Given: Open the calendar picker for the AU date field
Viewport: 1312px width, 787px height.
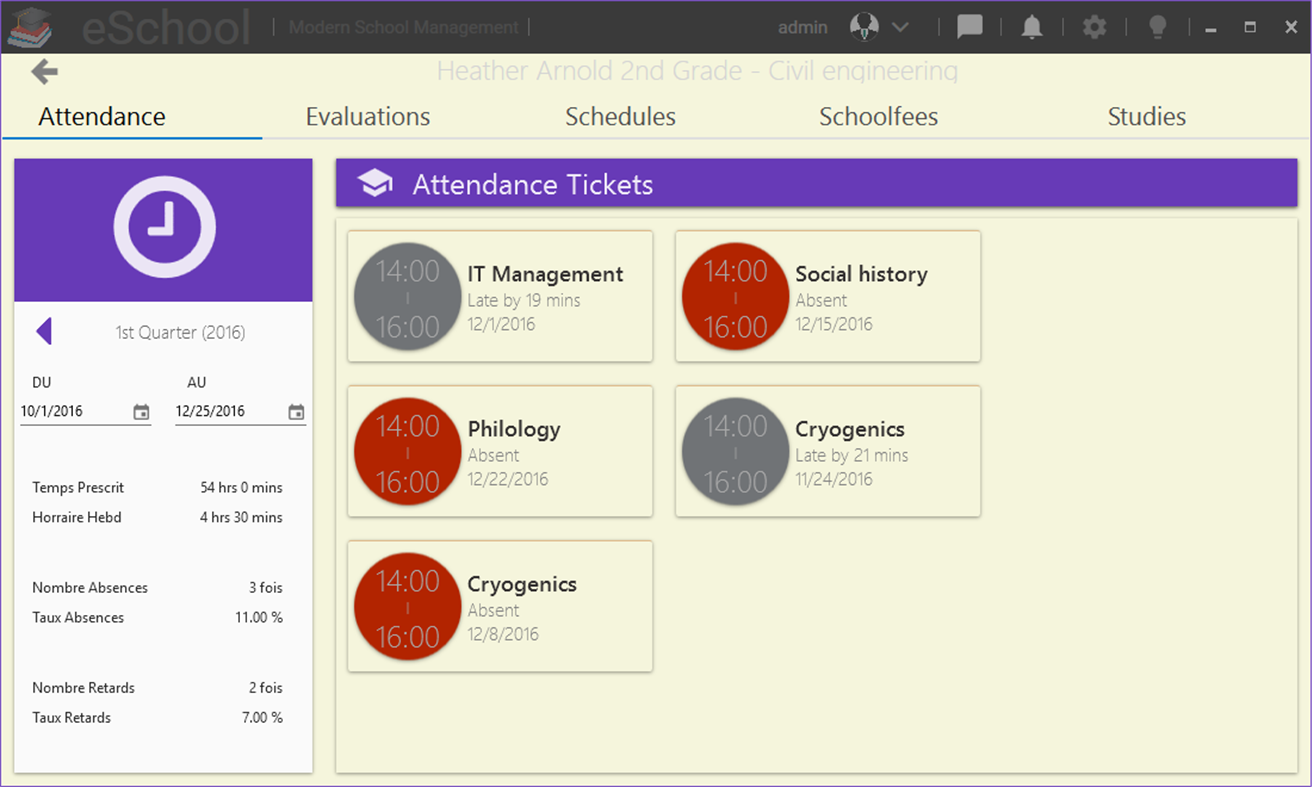Looking at the screenshot, I should tap(295, 410).
